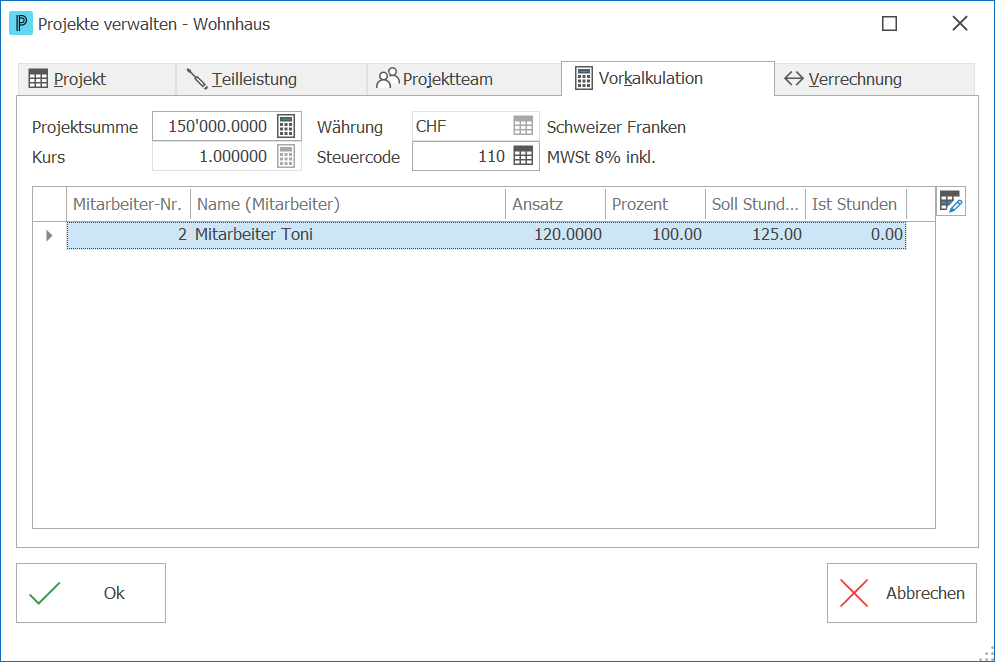This screenshot has width=995, height=662.
Task: Click the app logo in title bar
Action: click(x=21, y=23)
